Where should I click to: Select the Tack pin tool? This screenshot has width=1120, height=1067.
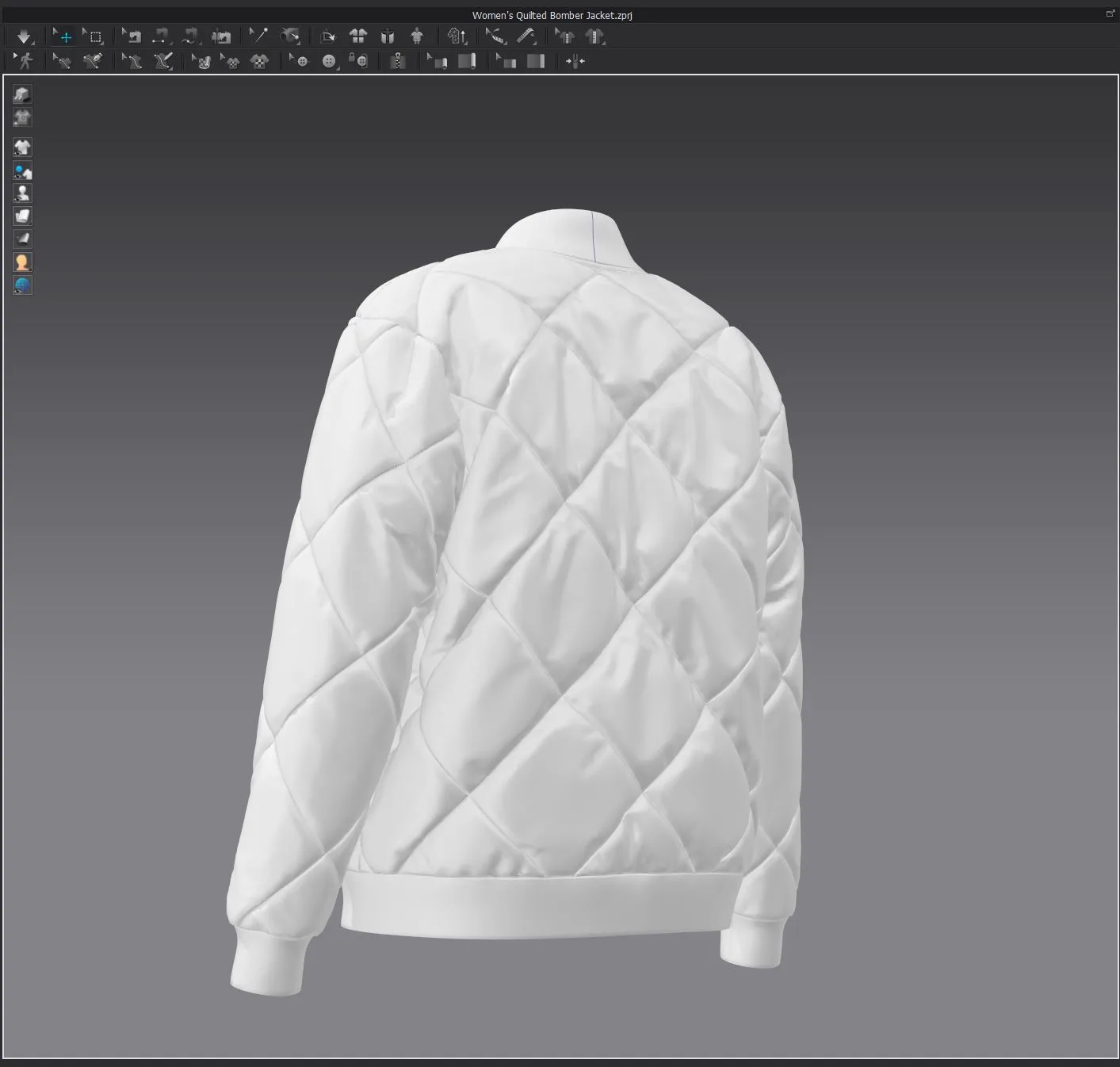[259, 36]
